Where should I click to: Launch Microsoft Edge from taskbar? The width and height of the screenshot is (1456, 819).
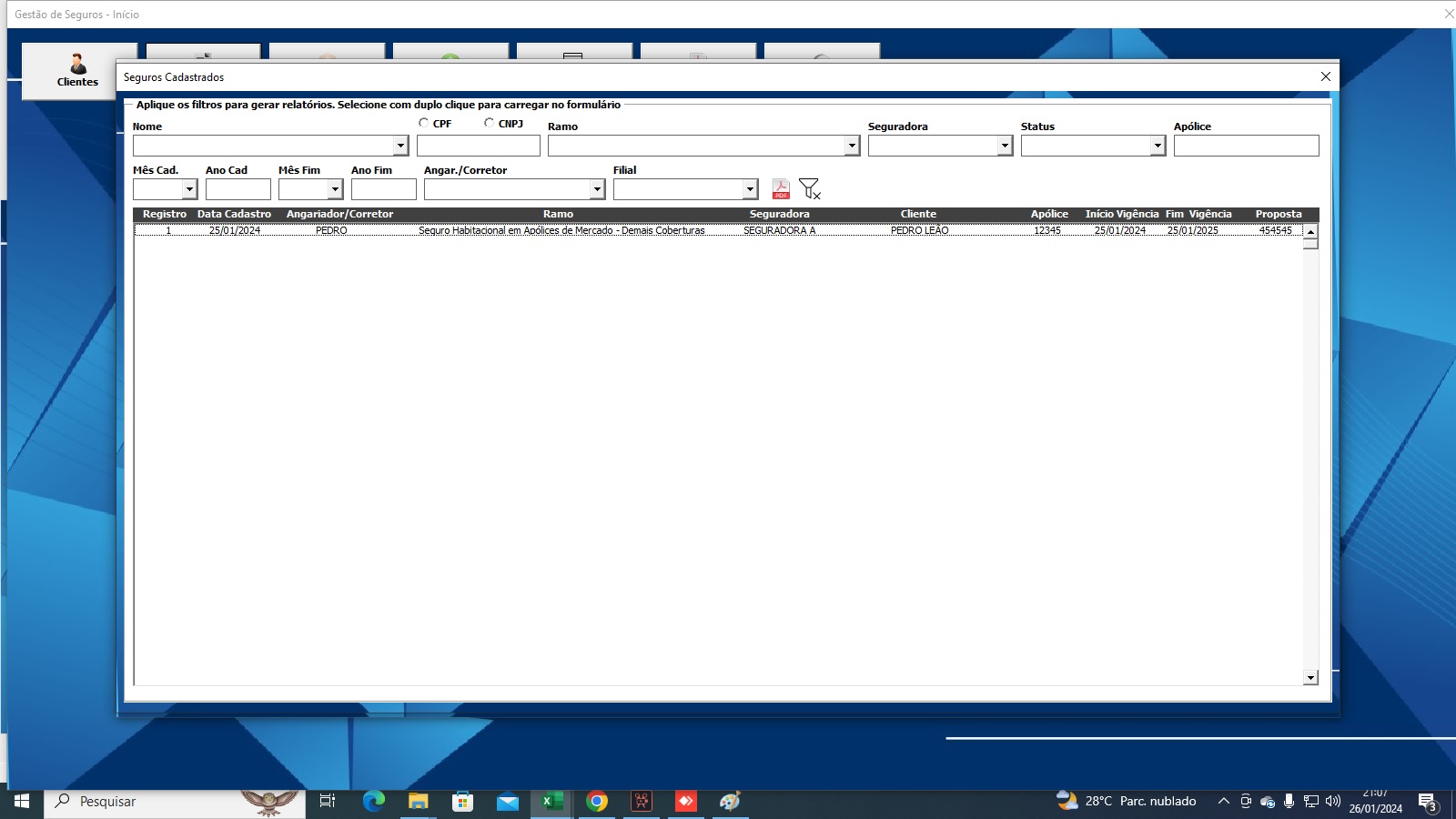tap(373, 801)
